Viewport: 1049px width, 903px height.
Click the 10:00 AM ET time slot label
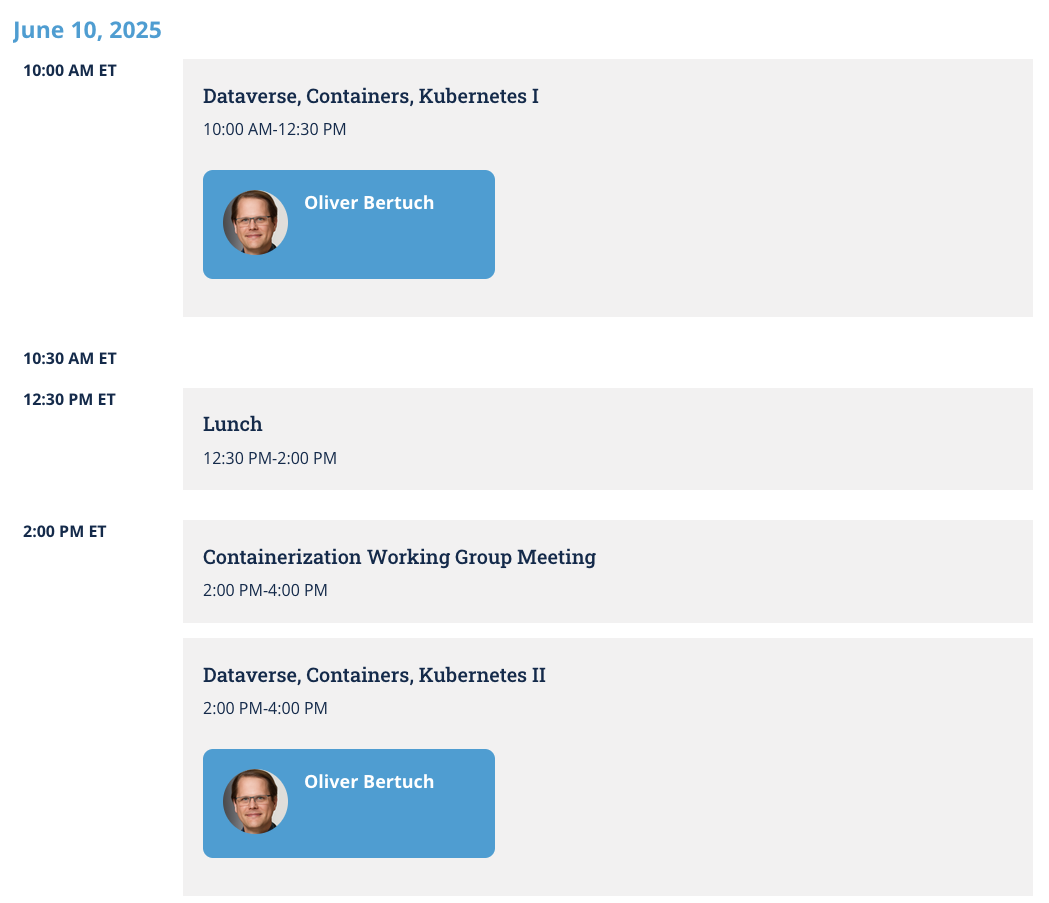pyautogui.click(x=70, y=71)
